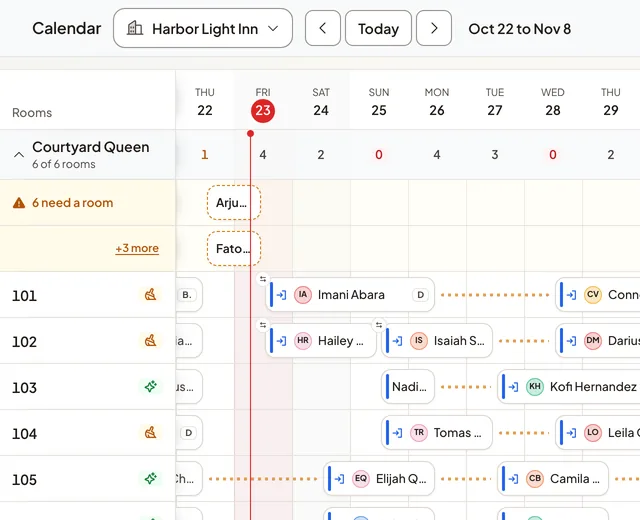Click availability count 1 under Thursday 22
The width and height of the screenshot is (640, 520).
point(205,155)
